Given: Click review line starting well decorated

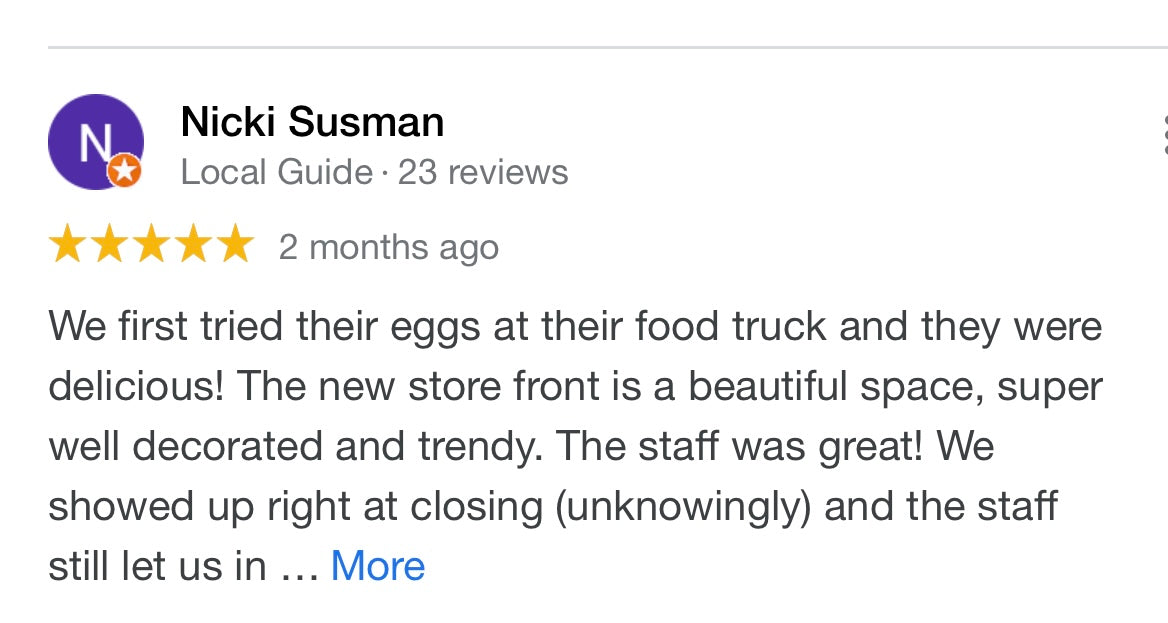Looking at the screenshot, I should [x=521, y=446].
